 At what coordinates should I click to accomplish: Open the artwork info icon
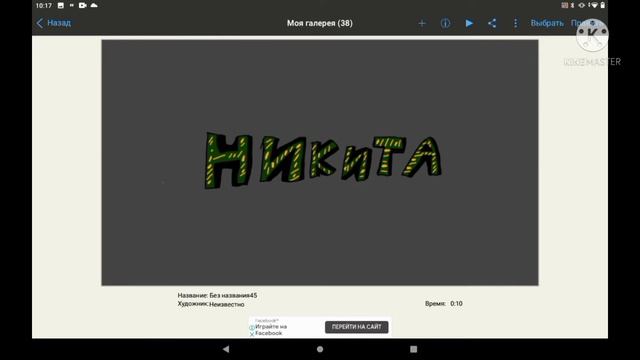coord(445,23)
